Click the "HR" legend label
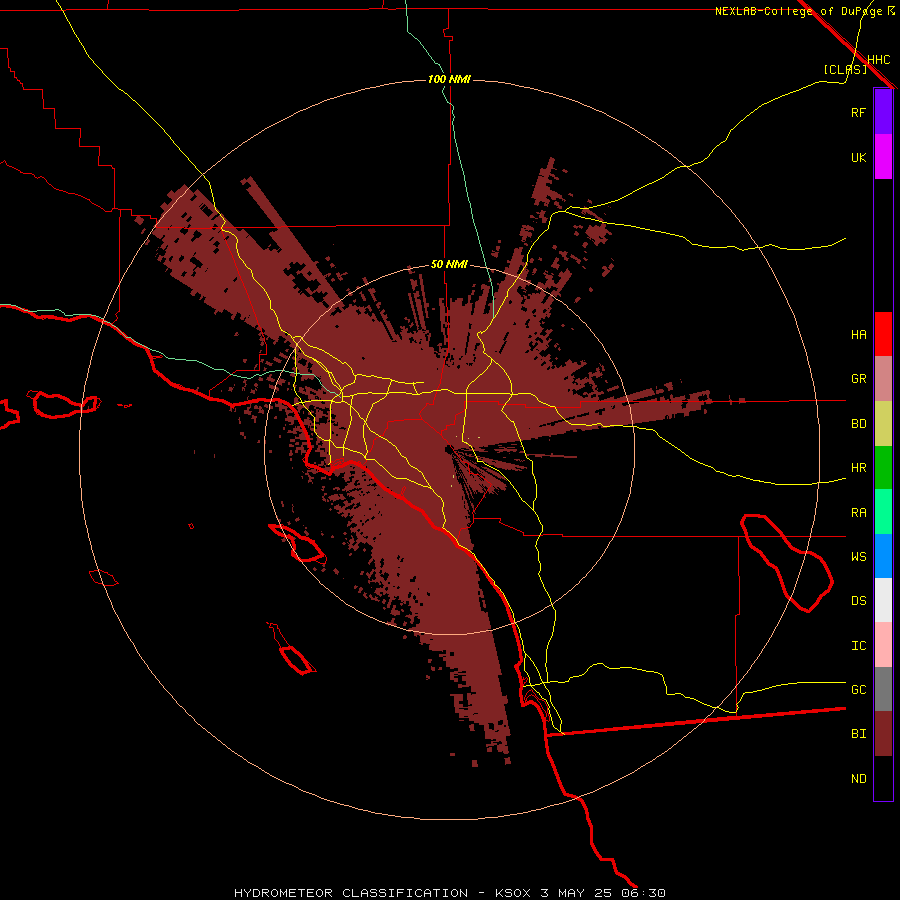 (x=858, y=468)
